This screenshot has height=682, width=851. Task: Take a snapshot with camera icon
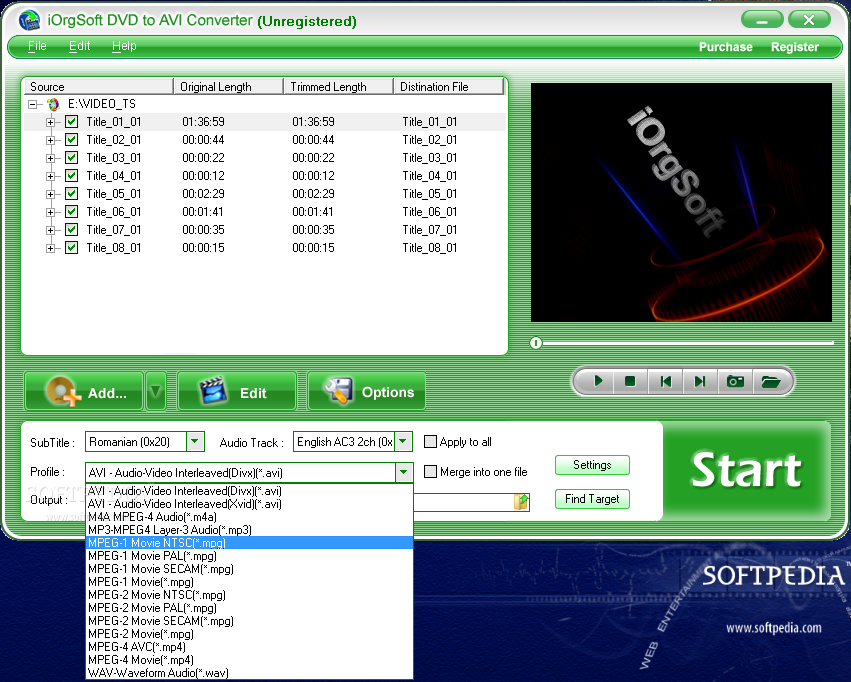pyautogui.click(x=735, y=381)
